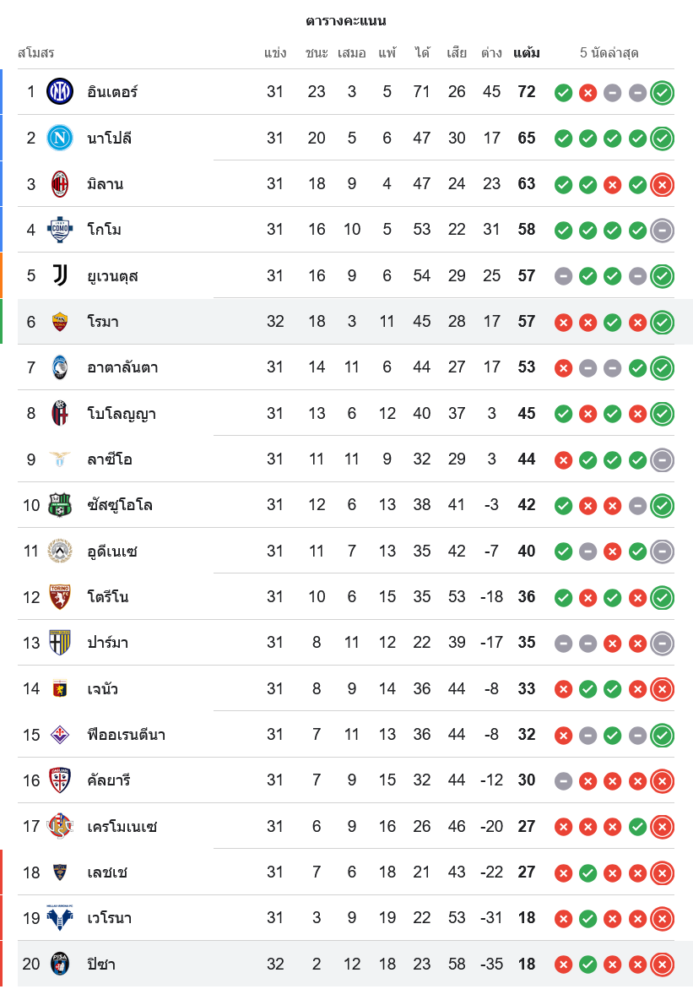
Task: Click the Fiorentina crest icon
Action: (x=60, y=735)
